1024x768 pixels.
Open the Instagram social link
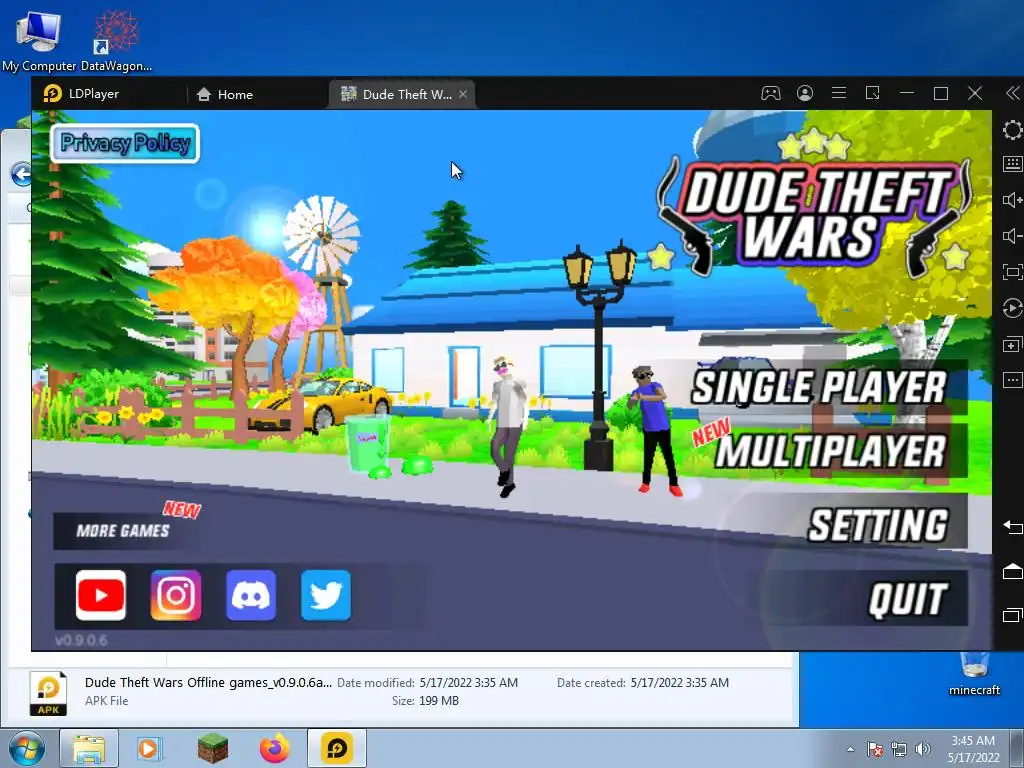(176, 595)
